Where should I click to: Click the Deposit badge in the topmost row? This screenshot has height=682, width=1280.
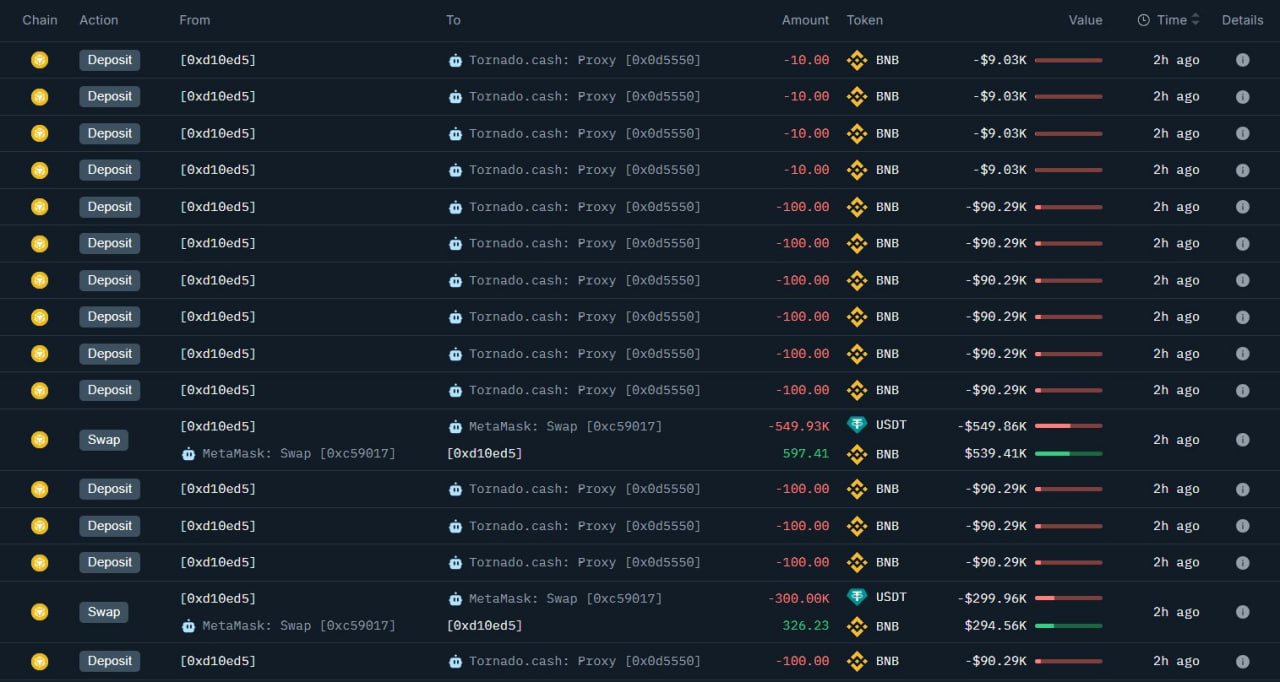point(110,60)
